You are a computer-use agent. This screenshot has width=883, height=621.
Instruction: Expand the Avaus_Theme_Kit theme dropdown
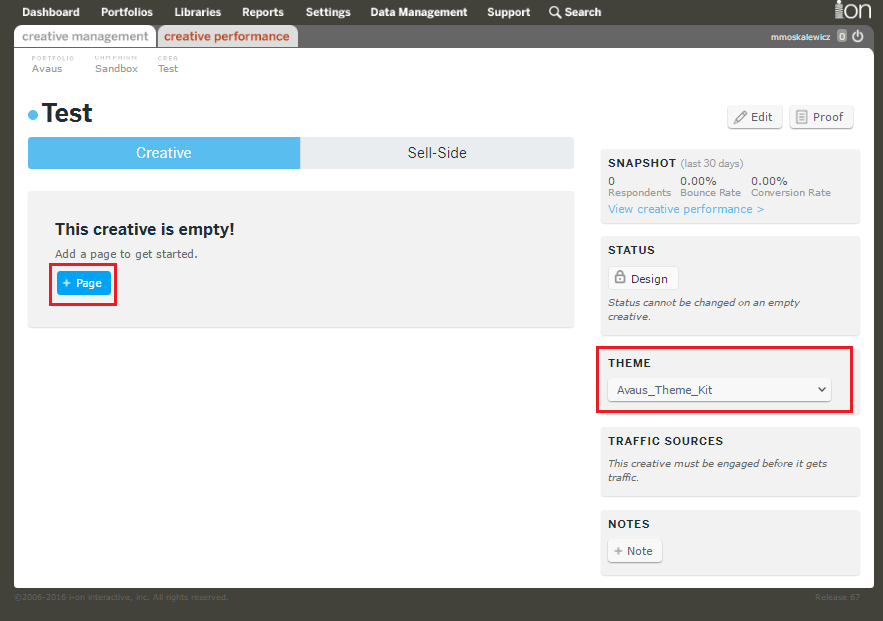tap(720, 390)
